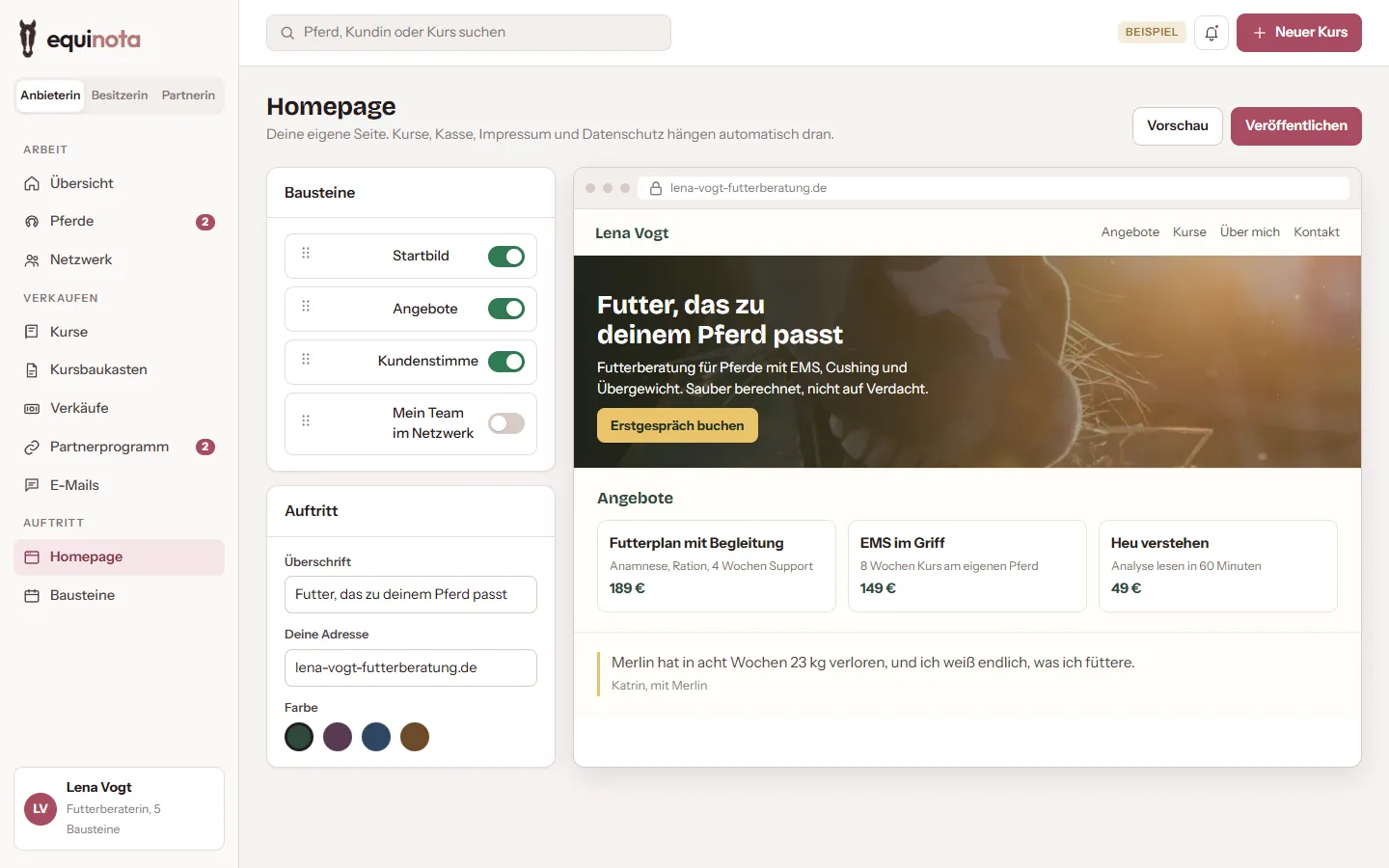Switch to the Besitzerin role tab
Screen dimensions: 1389x868
pos(120,95)
